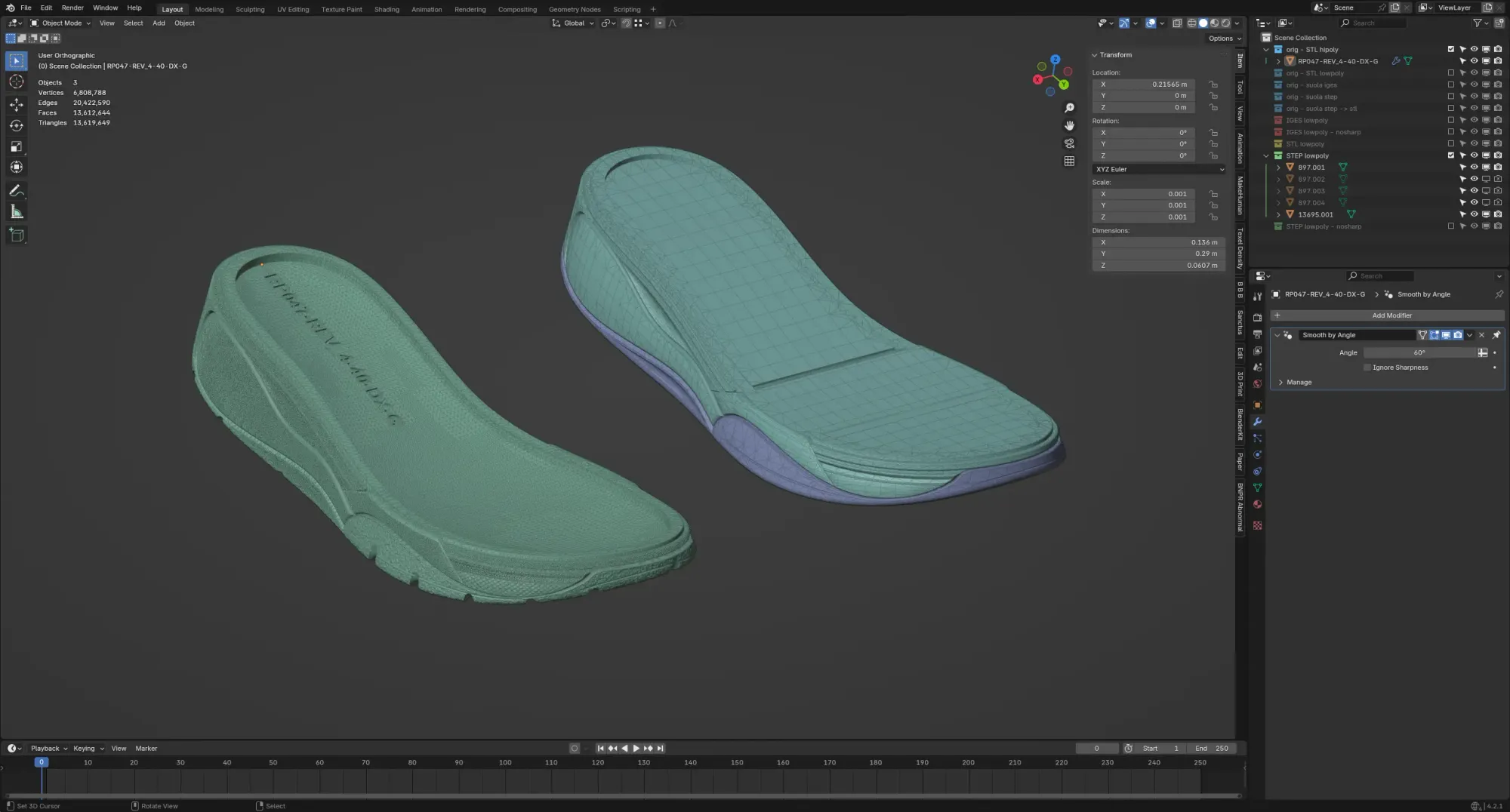Open the timeline Marker menu
1510x812 pixels.
pos(146,749)
